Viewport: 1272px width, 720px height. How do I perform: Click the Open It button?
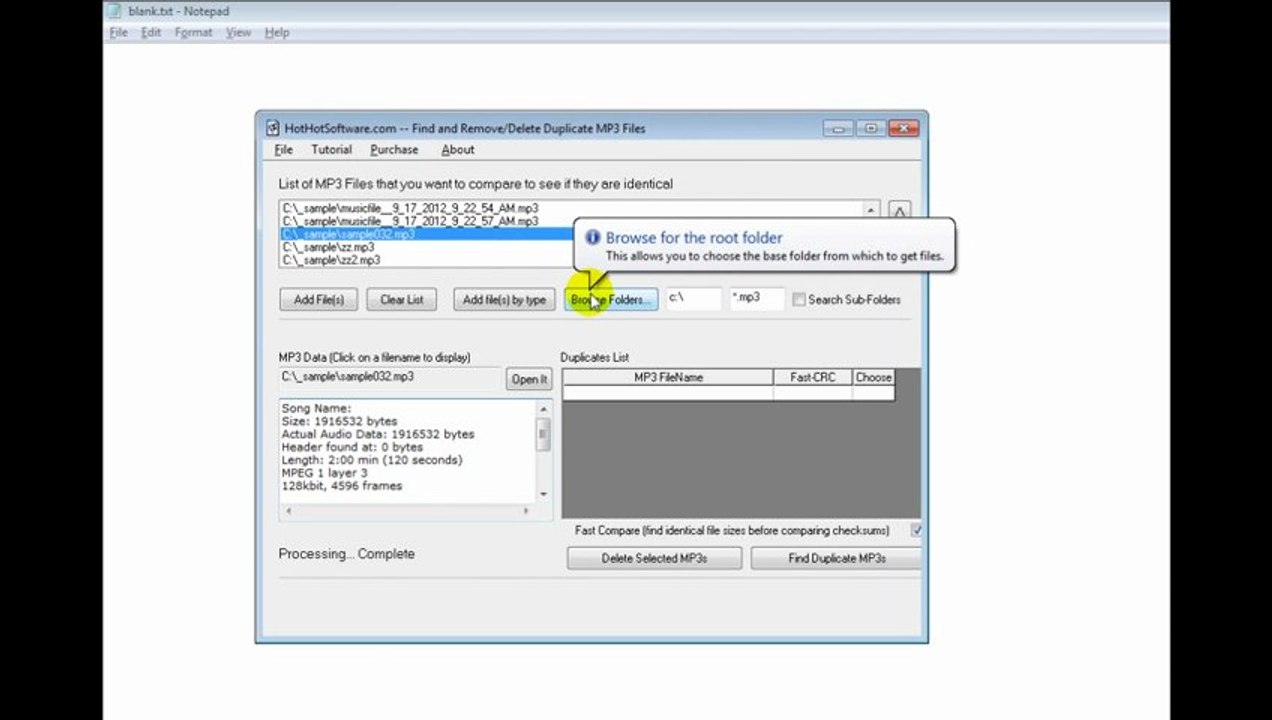(529, 379)
